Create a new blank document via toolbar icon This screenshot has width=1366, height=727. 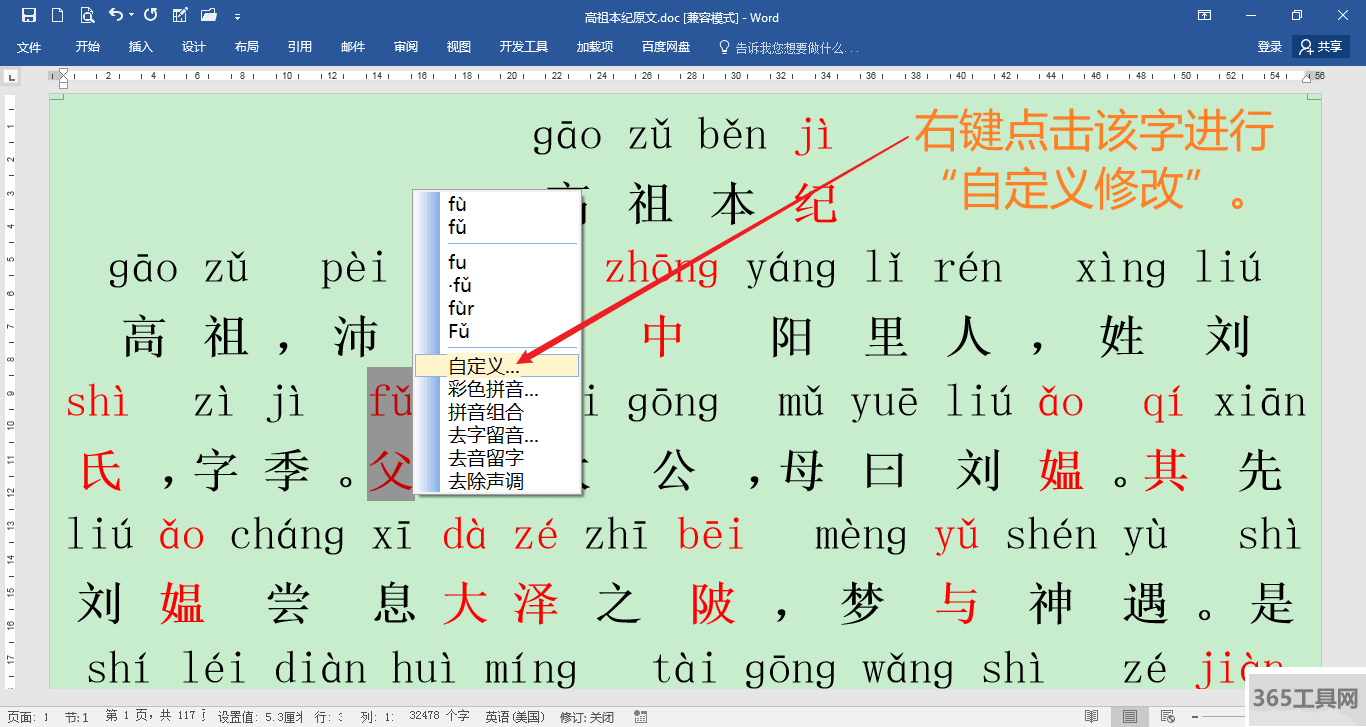coord(58,15)
